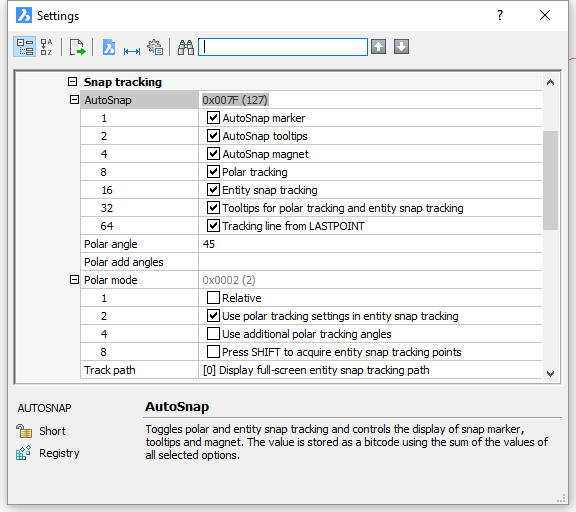The width and height of the screenshot is (576, 512).
Task: Collapse the Polar mode options
Action: pyautogui.click(x=74, y=280)
